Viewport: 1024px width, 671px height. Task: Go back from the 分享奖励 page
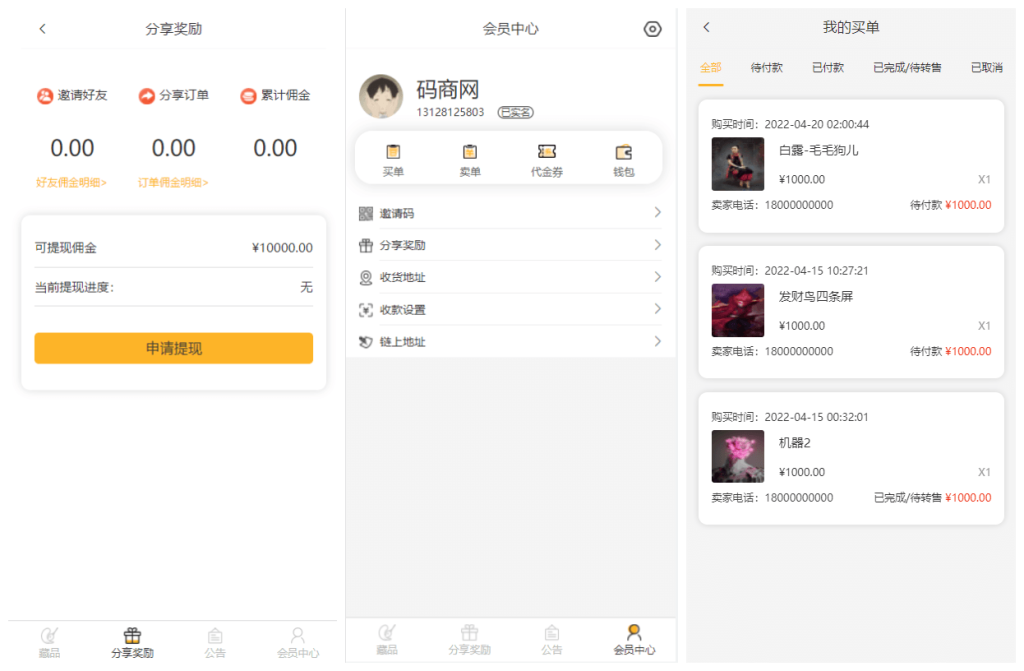tap(42, 29)
